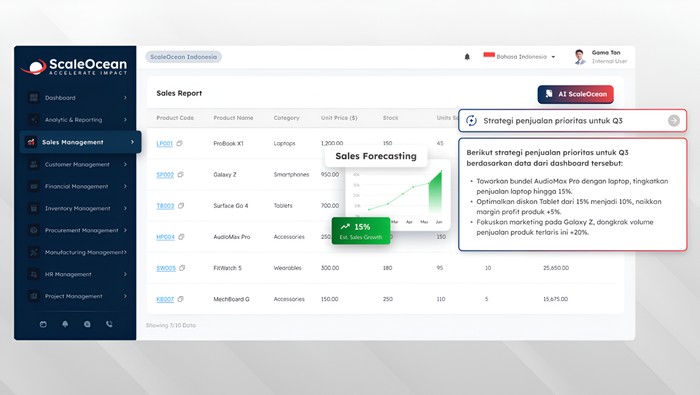Click the chat icon in sidebar footer
Image resolution: width=700 pixels, height=395 pixels.
click(87, 324)
